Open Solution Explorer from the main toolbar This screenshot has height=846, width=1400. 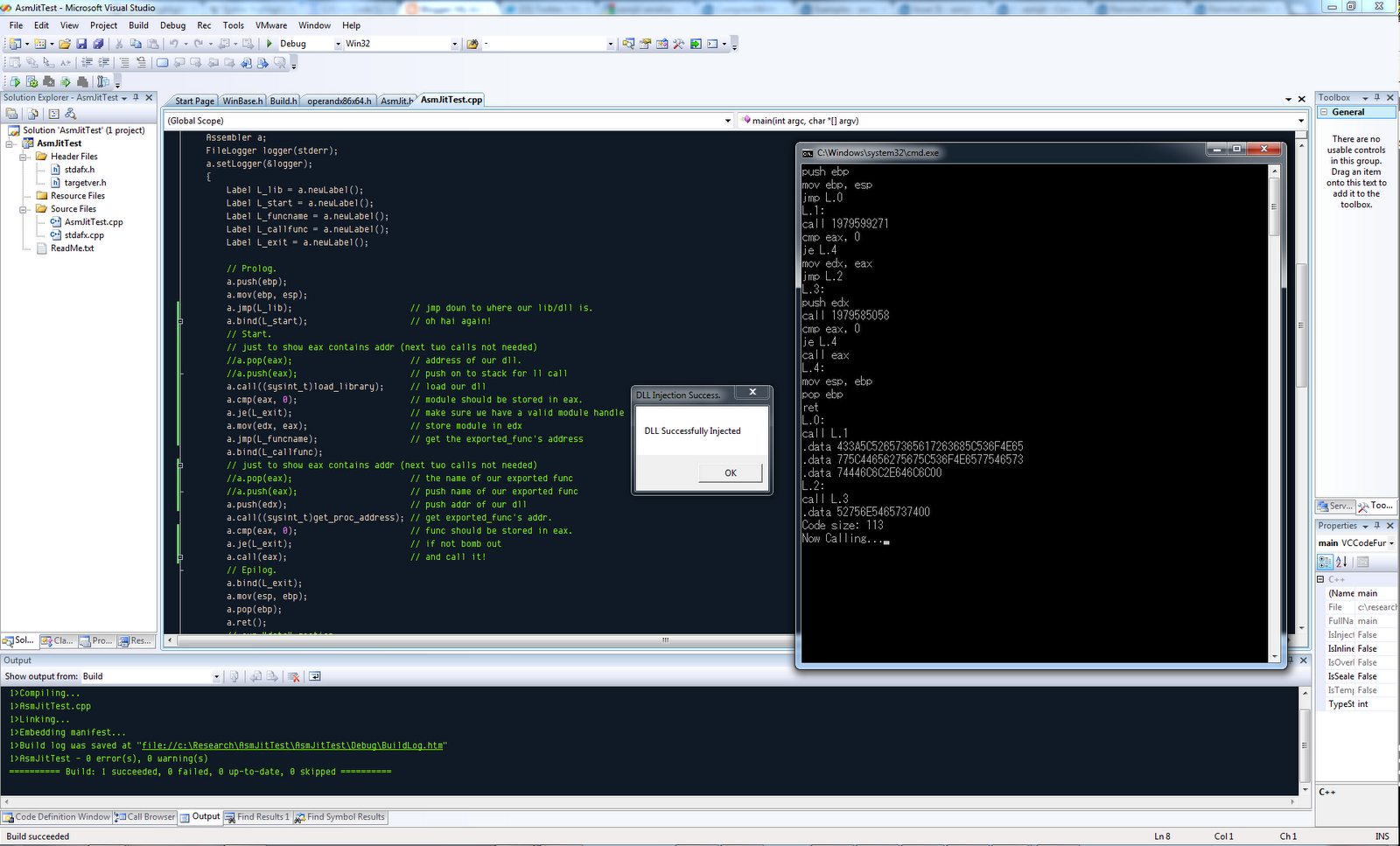pyautogui.click(x=628, y=44)
